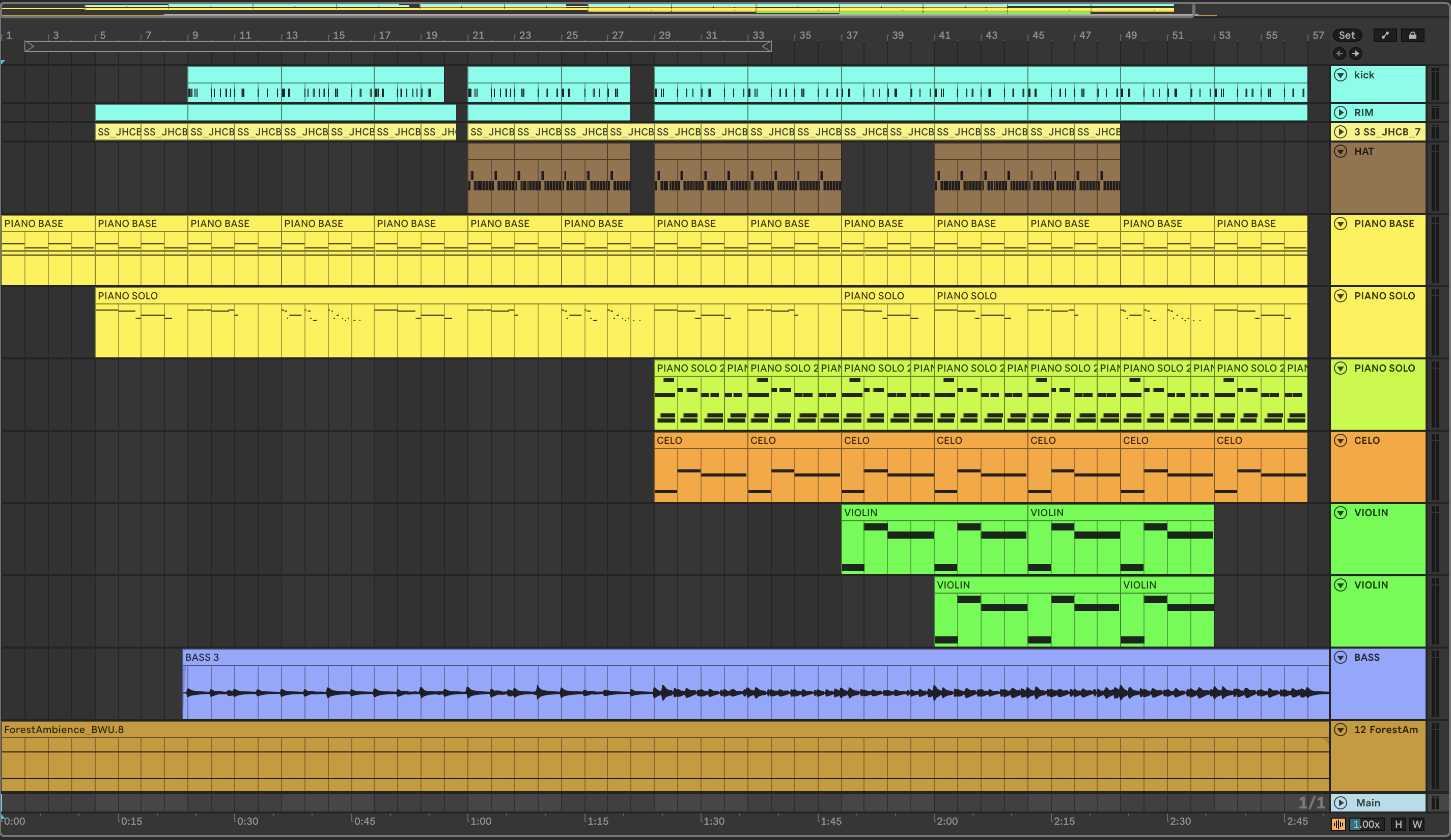
Task: Jump to next locator arrow
Action: pyautogui.click(x=1355, y=53)
